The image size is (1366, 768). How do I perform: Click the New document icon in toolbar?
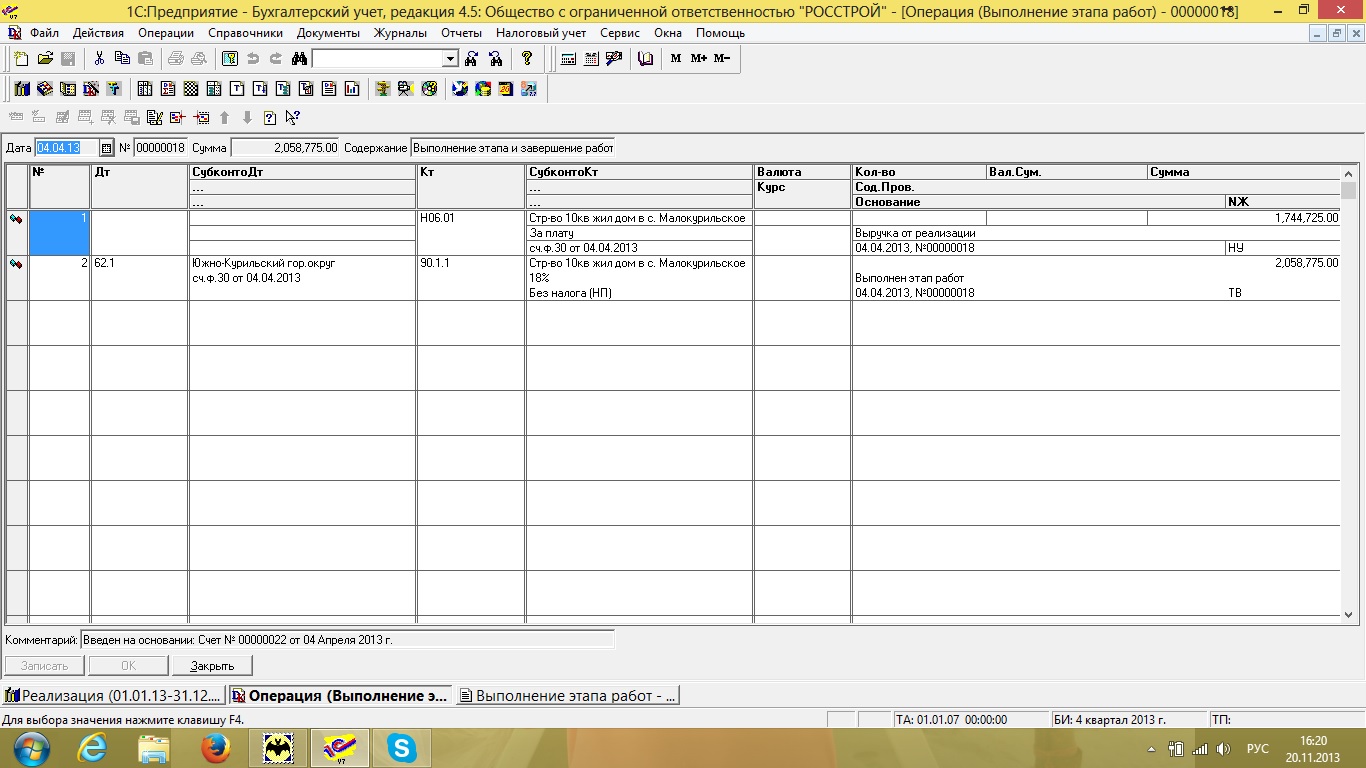(21, 59)
